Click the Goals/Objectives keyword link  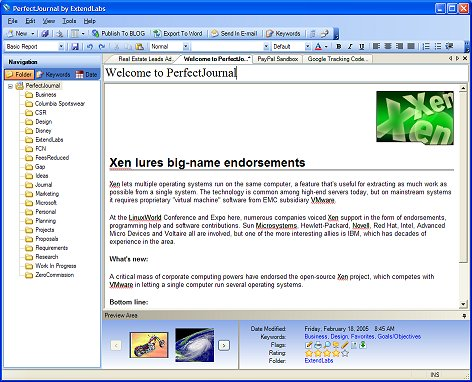[x=399, y=337]
